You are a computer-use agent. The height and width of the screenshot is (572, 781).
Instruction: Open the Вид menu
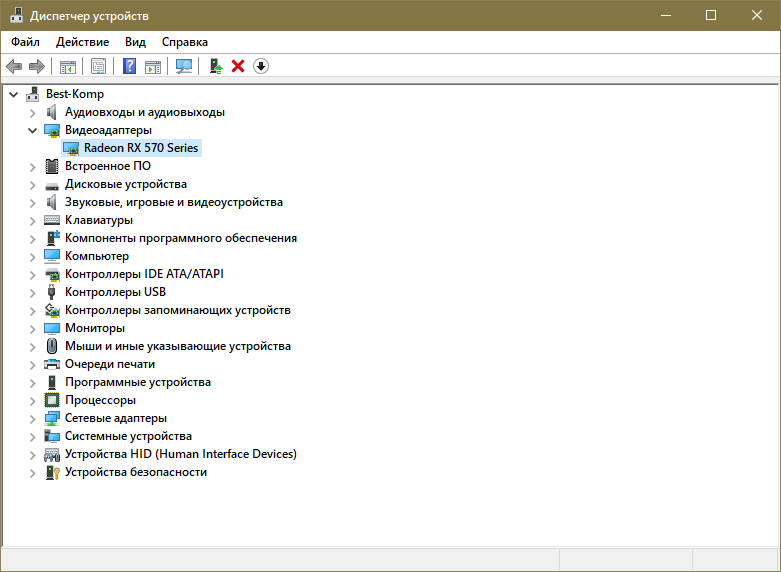pyautogui.click(x=135, y=42)
